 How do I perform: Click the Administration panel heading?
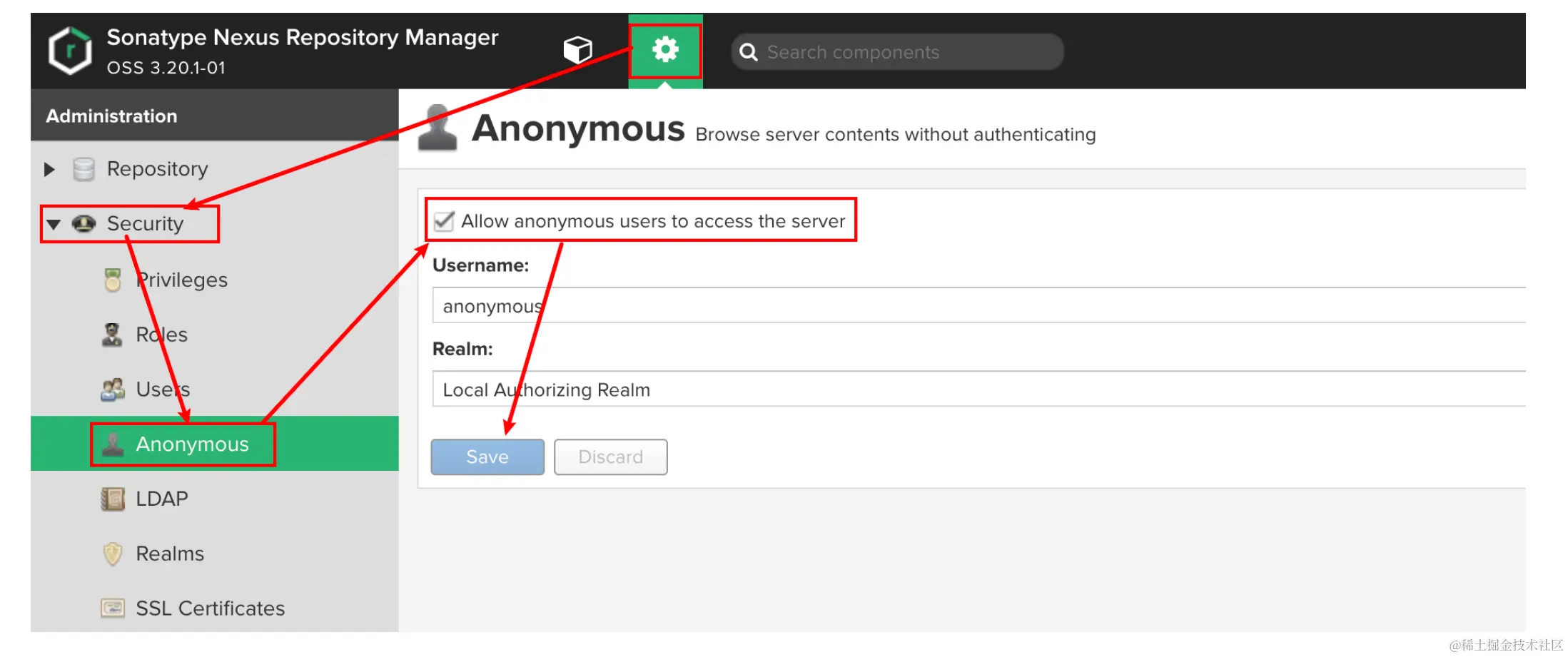tap(111, 116)
